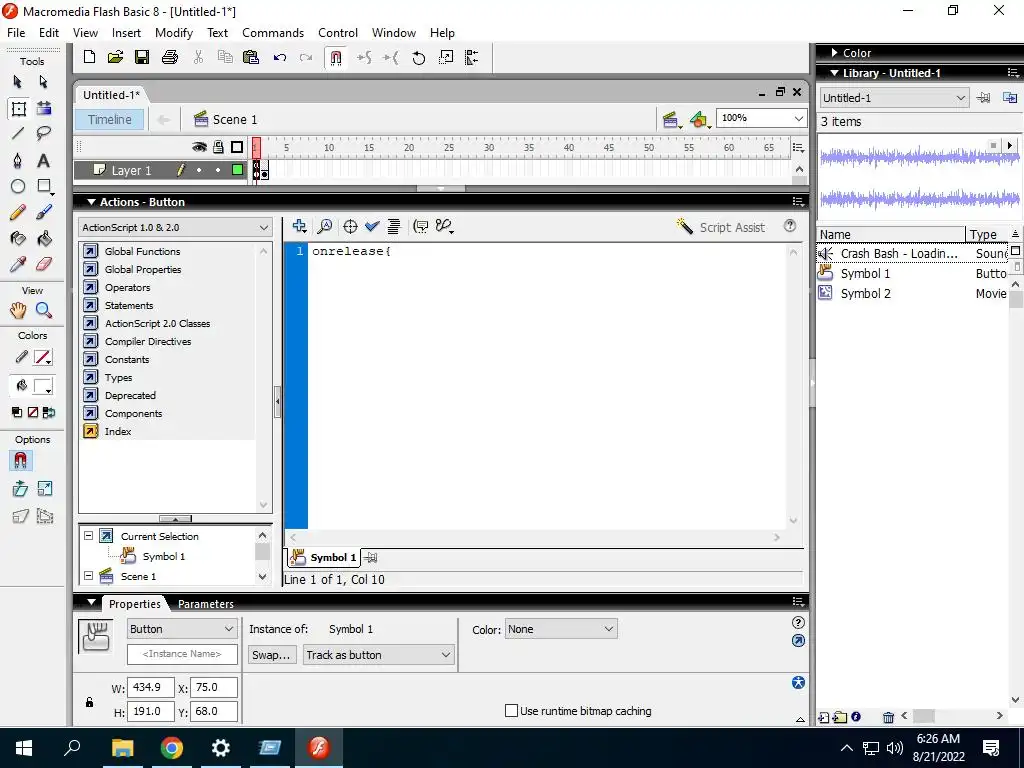Expand the Color panel
This screenshot has height=768, width=1024.
click(835, 53)
